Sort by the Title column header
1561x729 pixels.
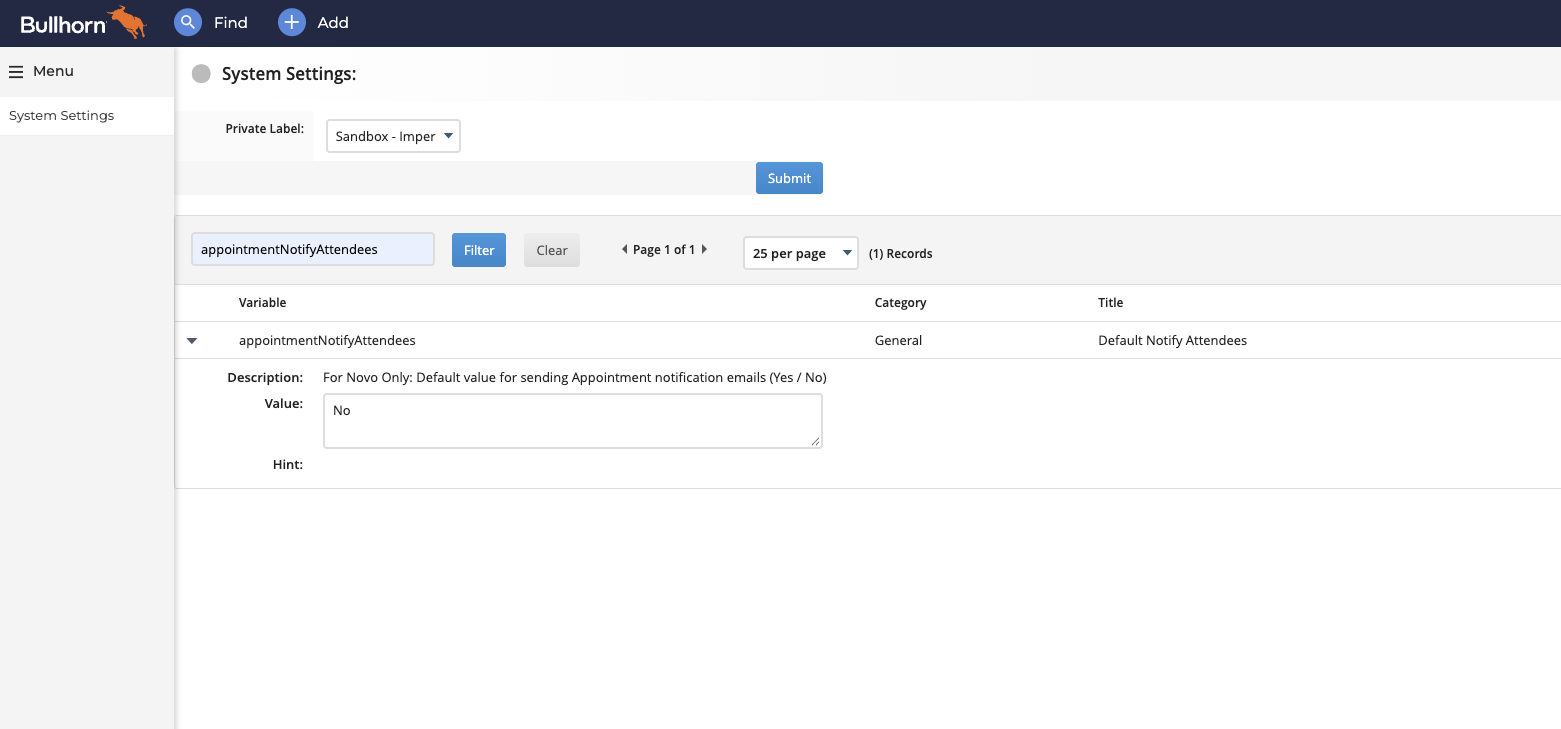(x=1111, y=303)
